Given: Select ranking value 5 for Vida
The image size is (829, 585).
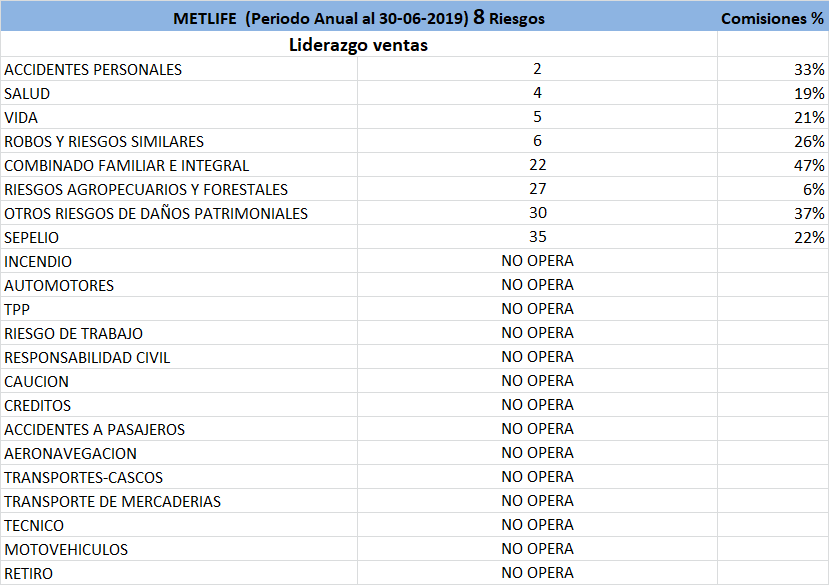Looking at the screenshot, I should click(537, 116).
